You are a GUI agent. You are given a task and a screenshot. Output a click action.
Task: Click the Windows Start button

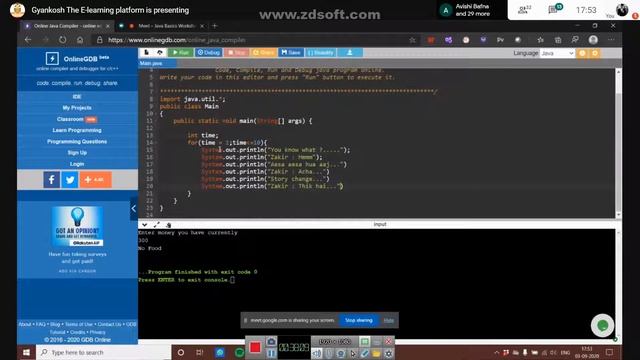click(x=26, y=352)
